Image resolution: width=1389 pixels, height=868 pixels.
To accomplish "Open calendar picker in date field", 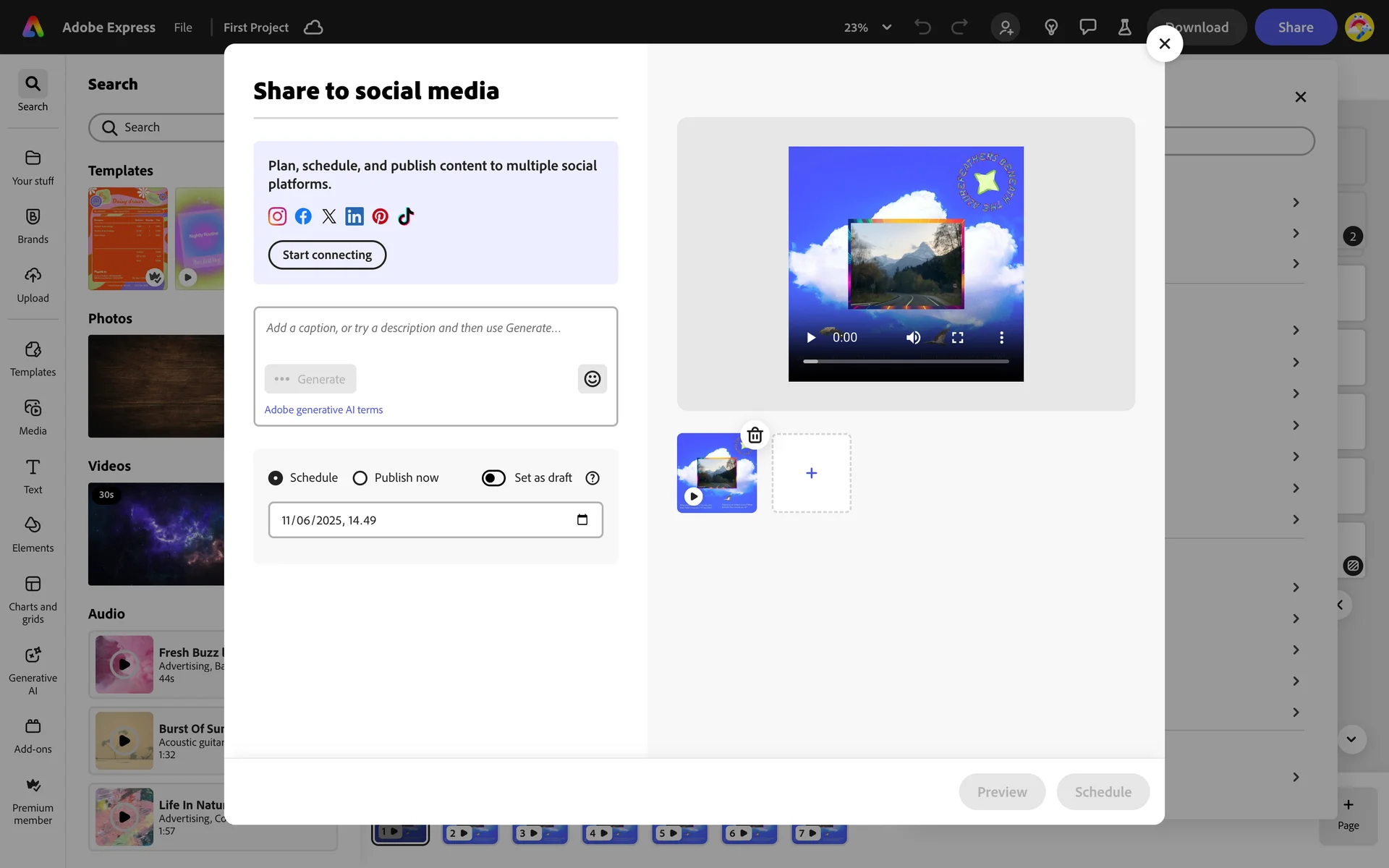I will pyautogui.click(x=582, y=520).
